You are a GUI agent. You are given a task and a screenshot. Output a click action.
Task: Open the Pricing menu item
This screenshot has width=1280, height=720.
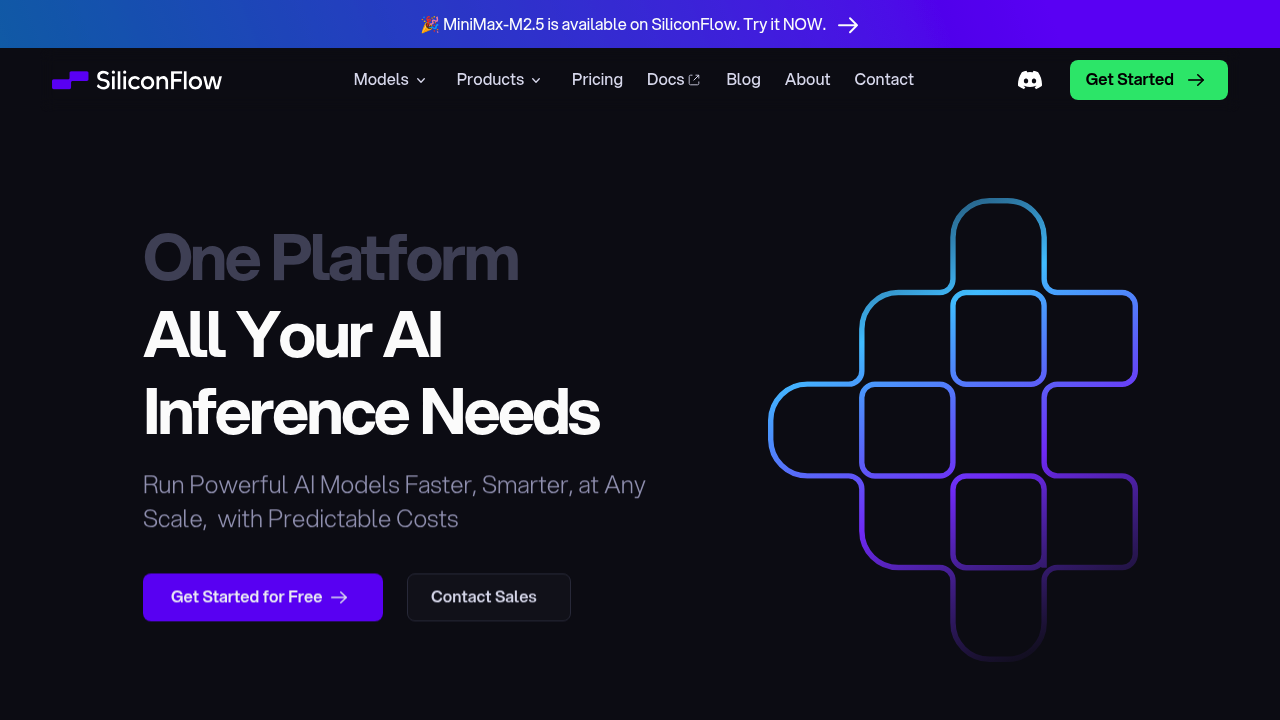(x=597, y=79)
